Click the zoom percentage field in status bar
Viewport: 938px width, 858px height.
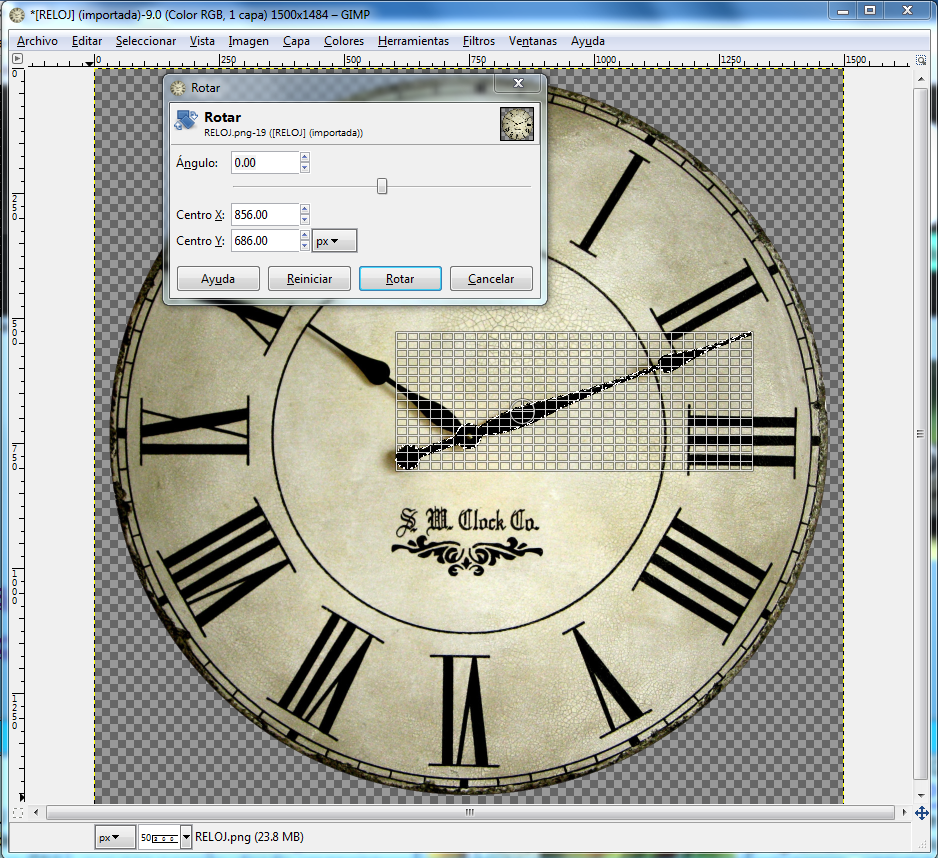(x=159, y=837)
